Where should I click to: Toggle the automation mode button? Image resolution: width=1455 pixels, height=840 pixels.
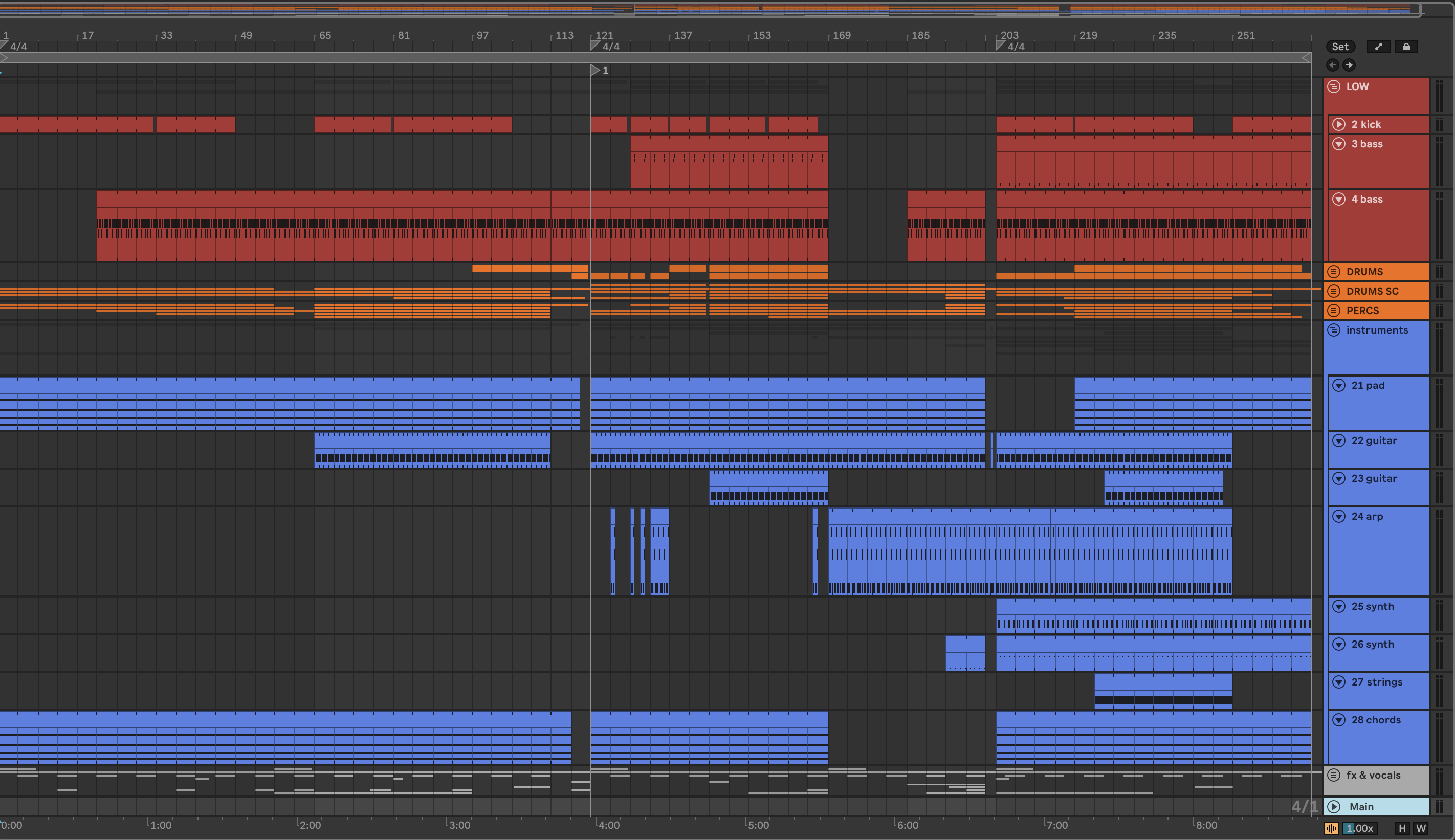[x=1378, y=47]
